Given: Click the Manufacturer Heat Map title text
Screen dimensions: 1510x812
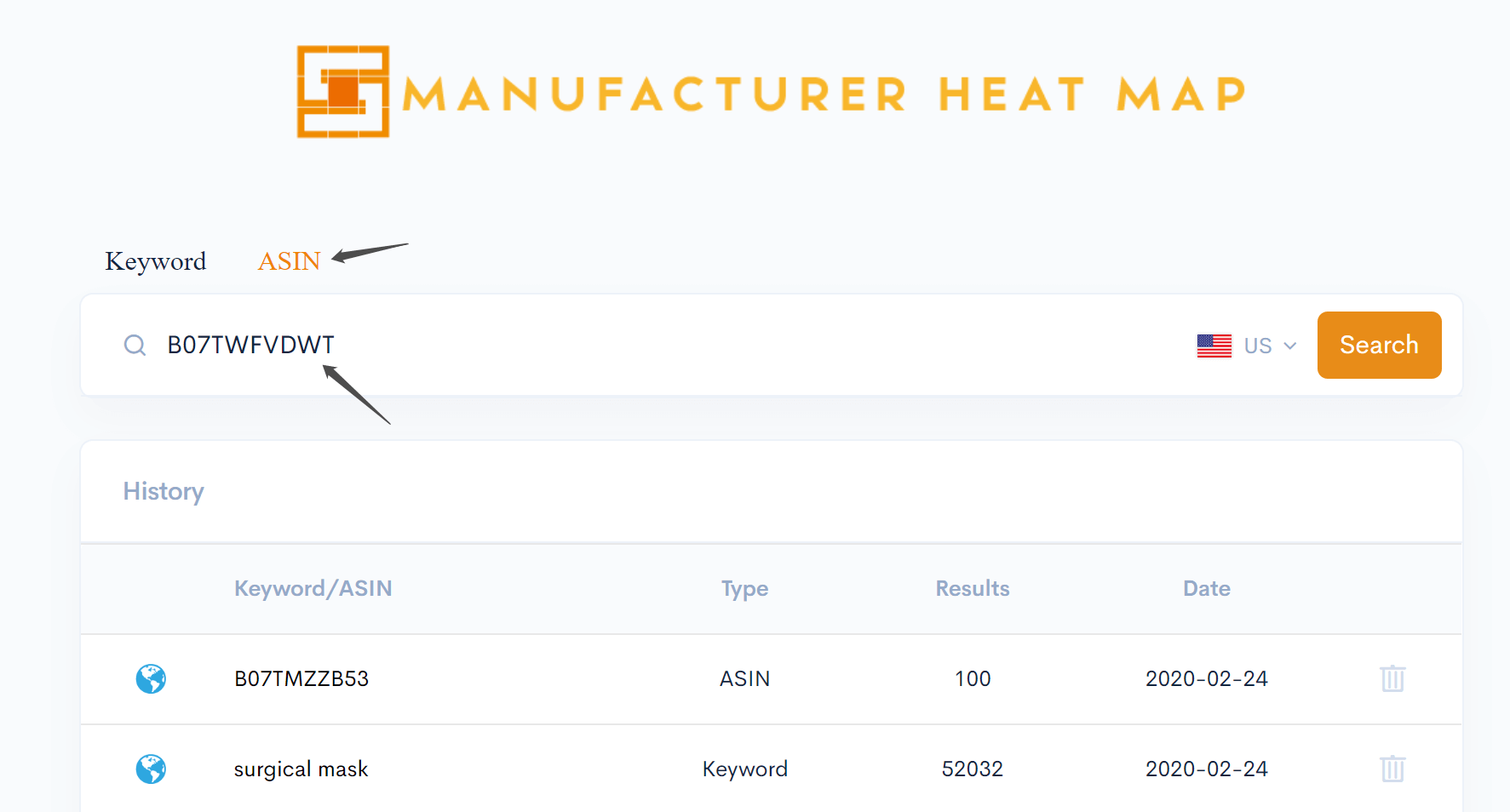Looking at the screenshot, I should [824, 94].
